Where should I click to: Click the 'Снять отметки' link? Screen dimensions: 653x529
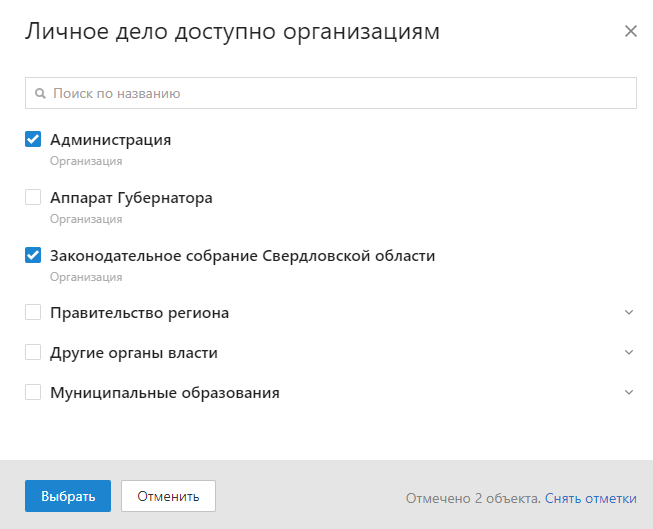tap(591, 498)
